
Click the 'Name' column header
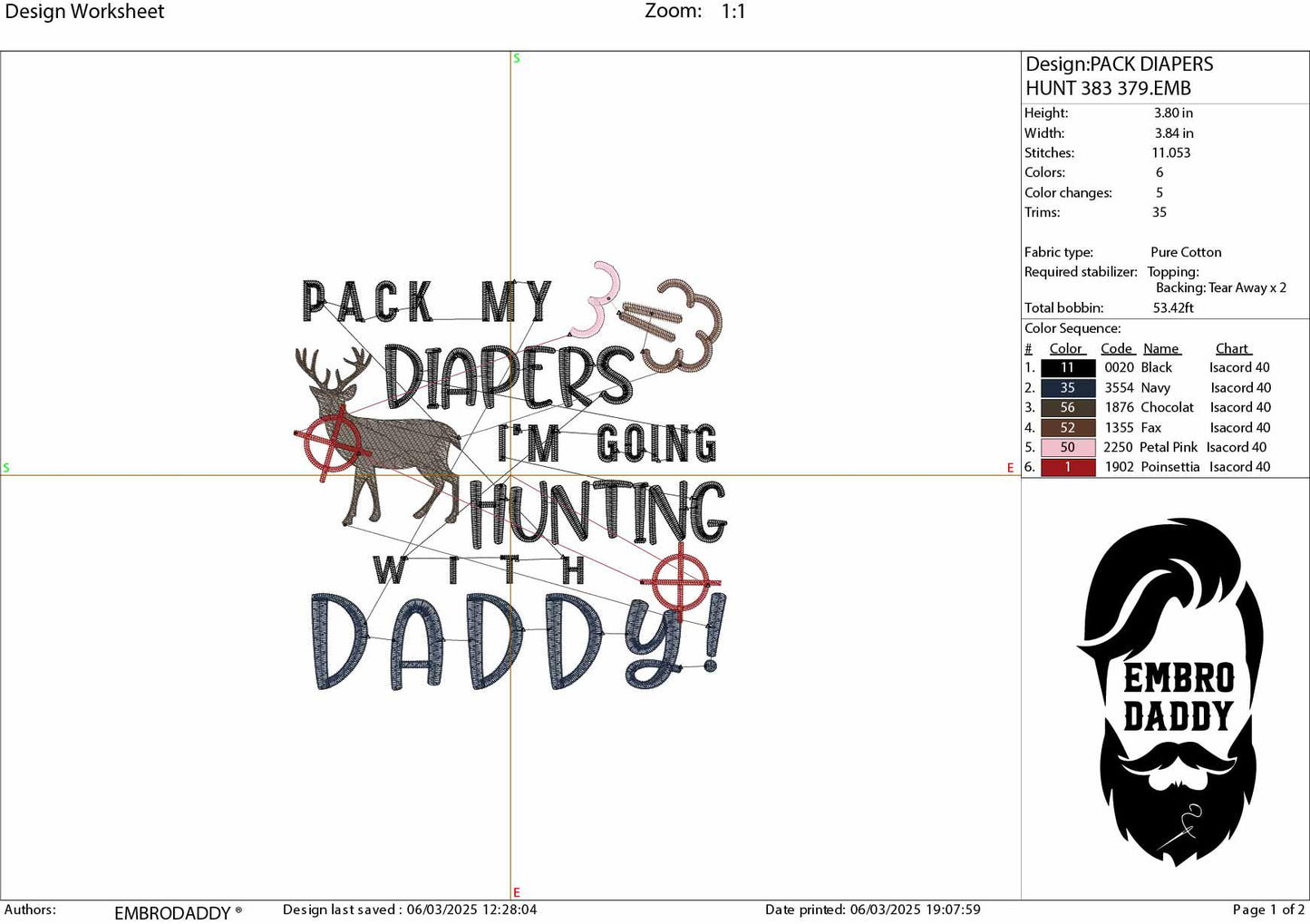[1161, 349]
